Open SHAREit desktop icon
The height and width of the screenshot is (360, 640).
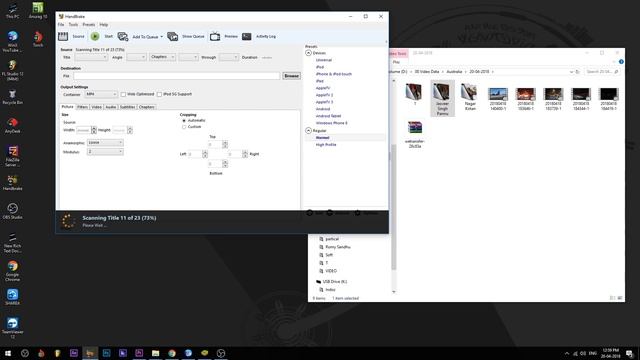(x=13, y=297)
